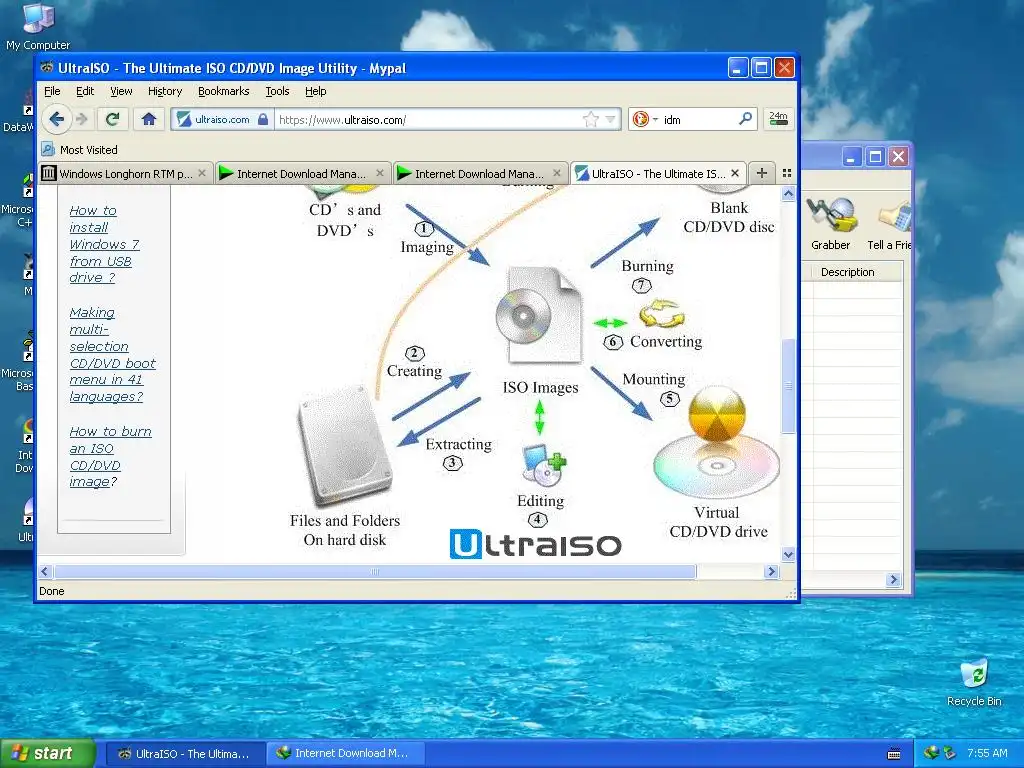Viewport: 1024px width, 768px height.
Task: Click the IDM icon in the system tray
Action: tap(930, 753)
